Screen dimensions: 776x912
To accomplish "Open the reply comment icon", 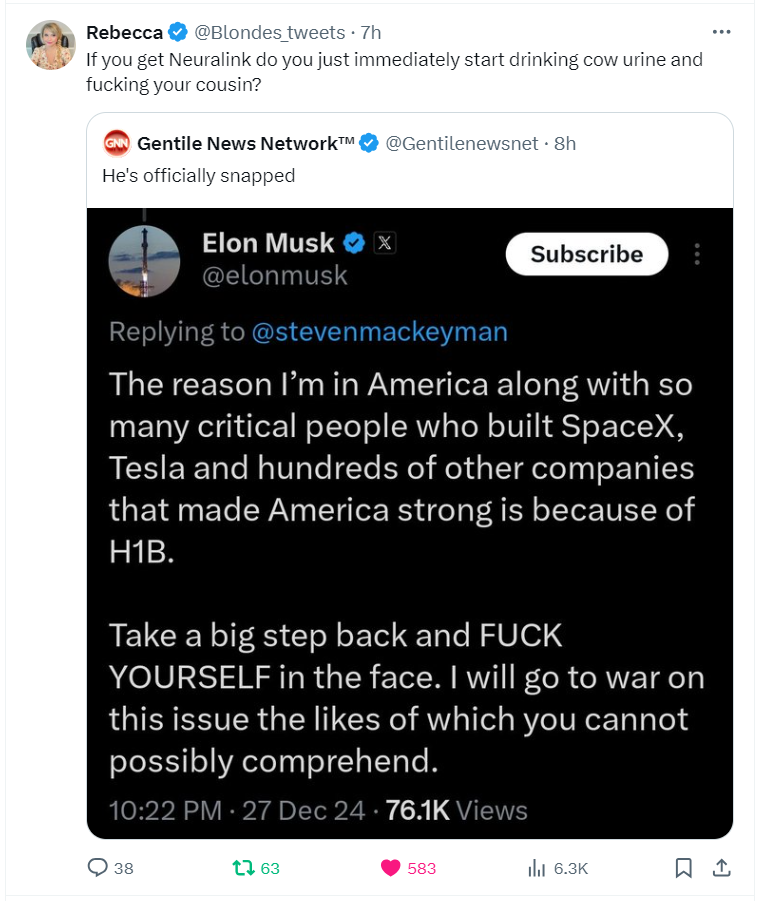I will point(98,868).
